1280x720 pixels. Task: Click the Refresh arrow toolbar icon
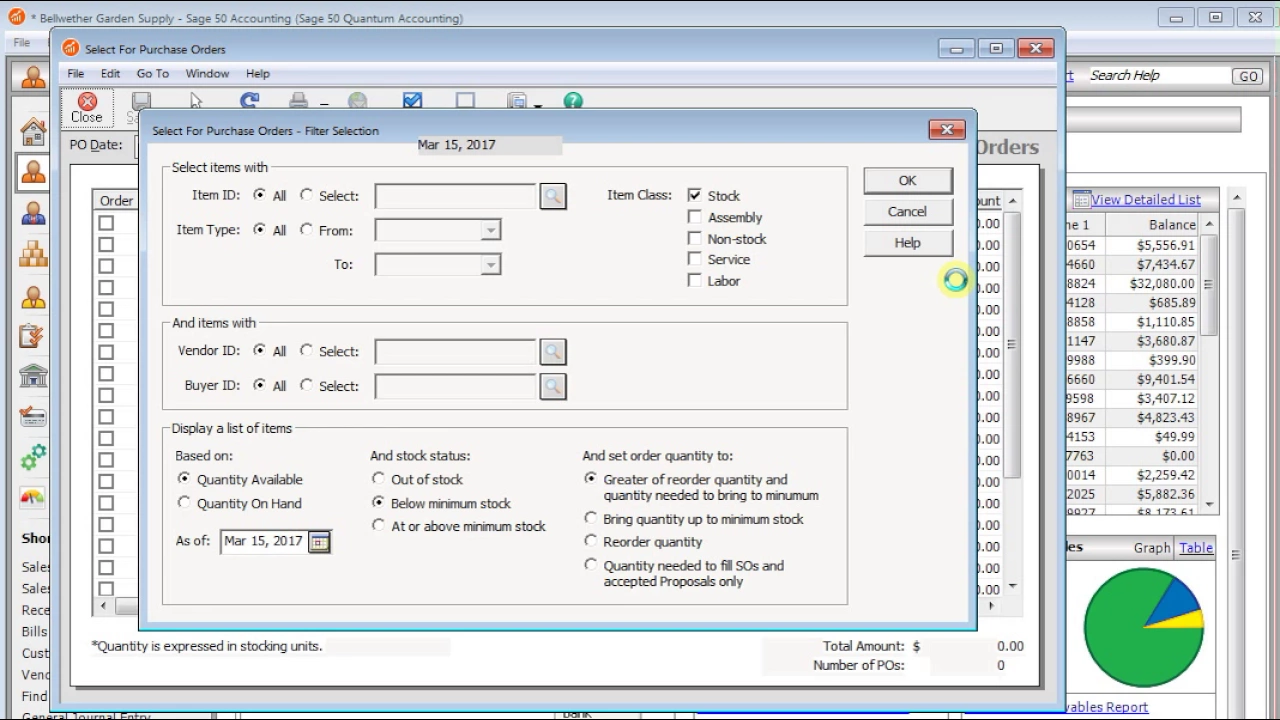pos(249,101)
